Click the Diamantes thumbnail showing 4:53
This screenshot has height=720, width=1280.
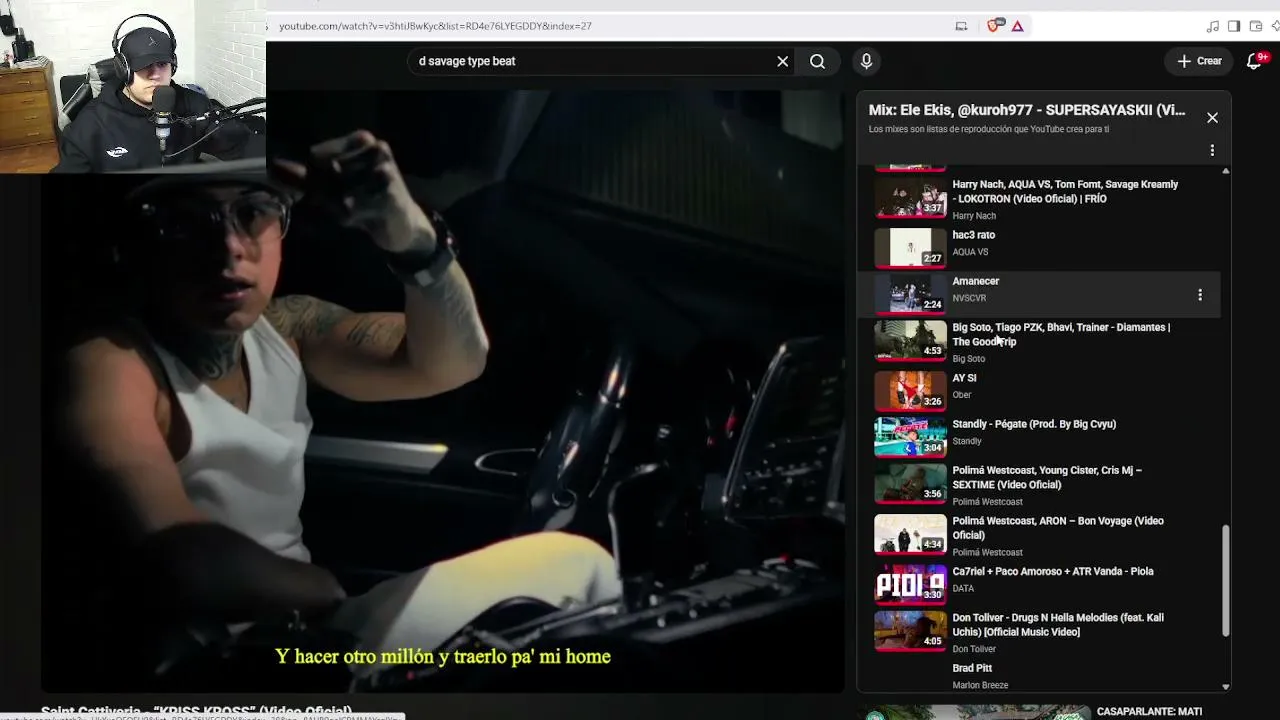910,340
